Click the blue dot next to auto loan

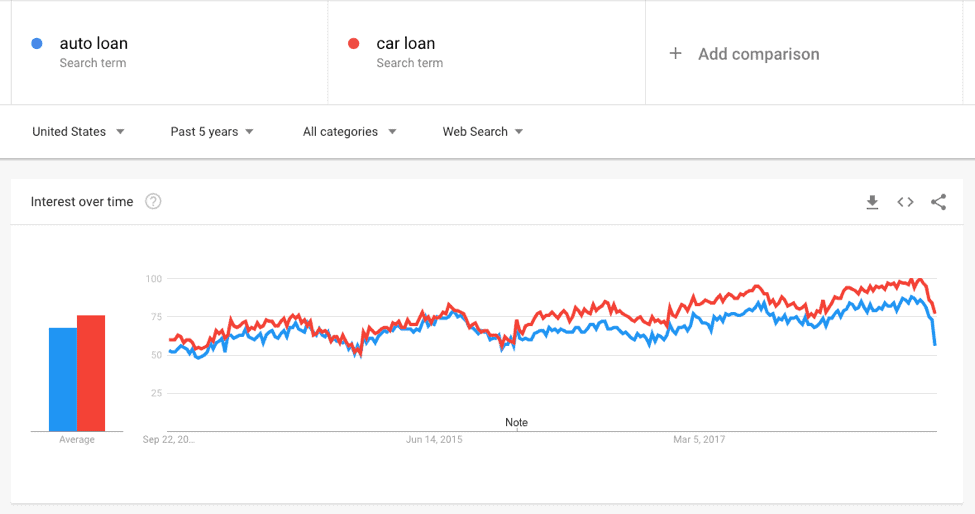point(37,44)
